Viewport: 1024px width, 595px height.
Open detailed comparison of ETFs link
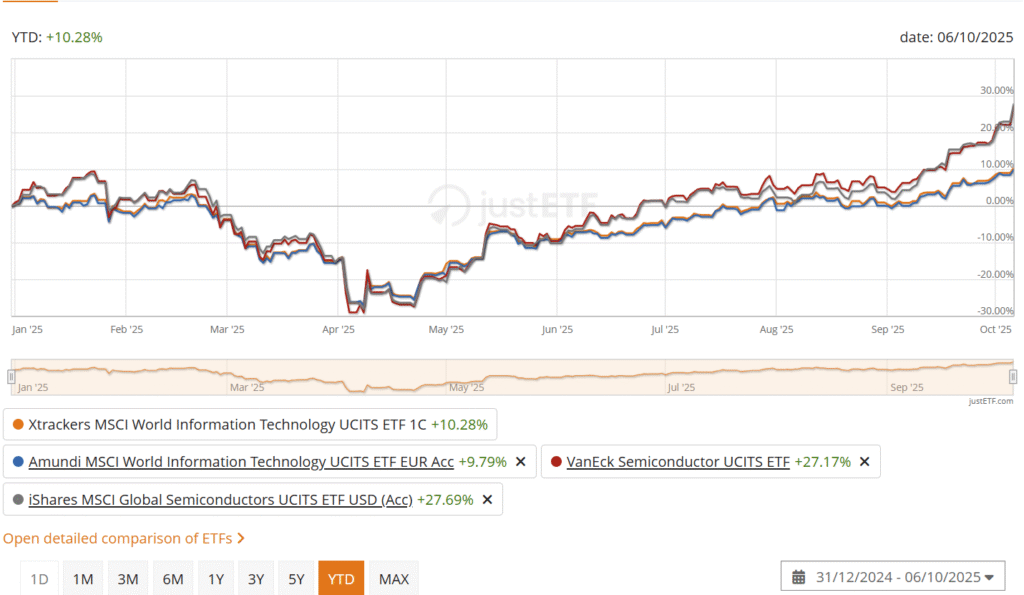pos(123,538)
